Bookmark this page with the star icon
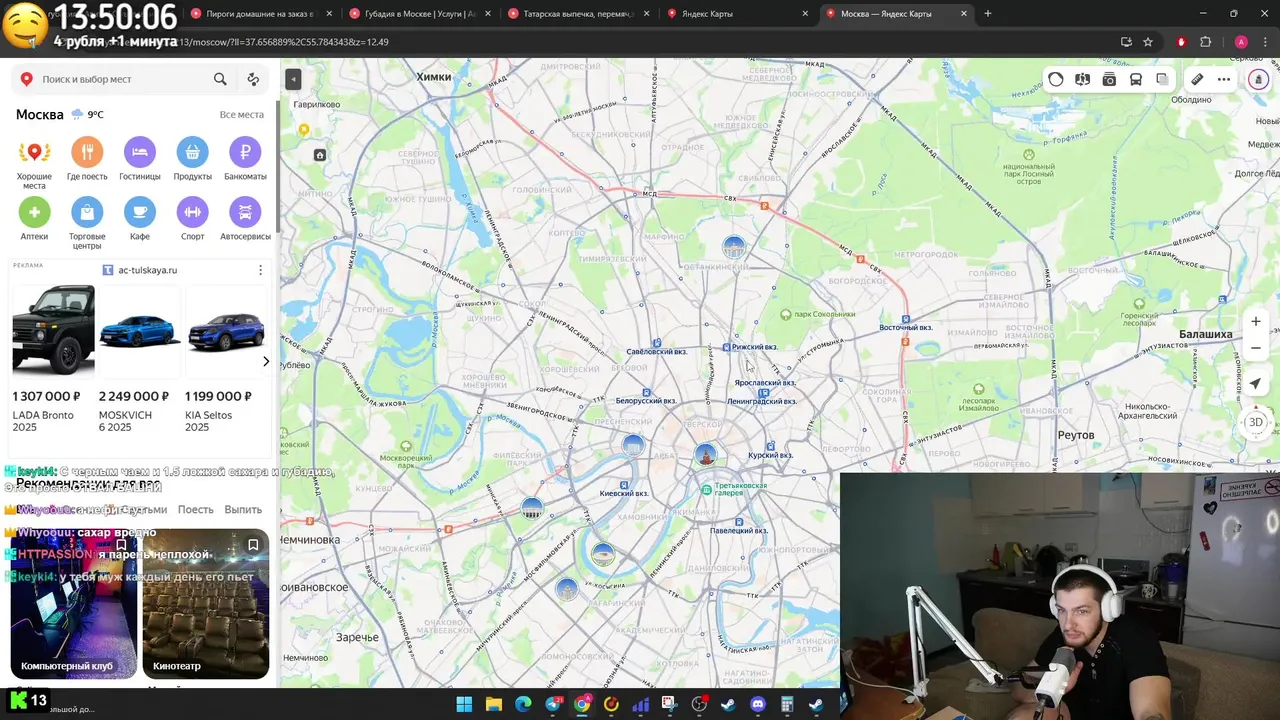The height and width of the screenshot is (720, 1280). pos(1148,42)
